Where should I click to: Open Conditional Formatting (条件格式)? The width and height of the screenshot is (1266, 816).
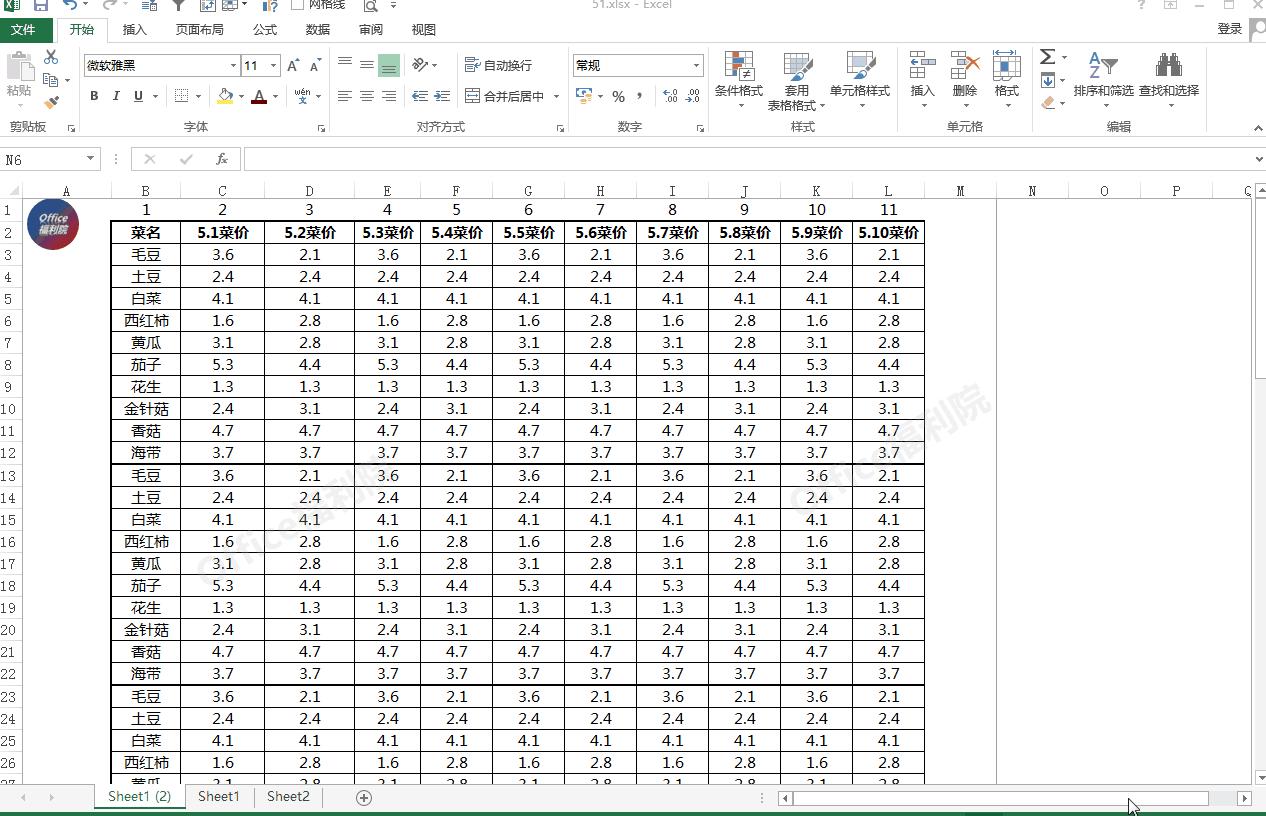point(738,78)
